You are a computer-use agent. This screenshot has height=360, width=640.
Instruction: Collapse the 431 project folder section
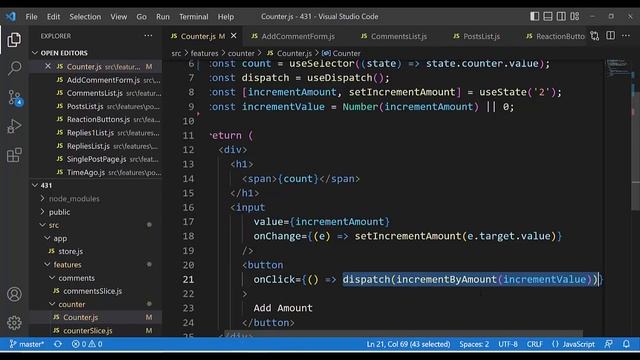pos(42,185)
